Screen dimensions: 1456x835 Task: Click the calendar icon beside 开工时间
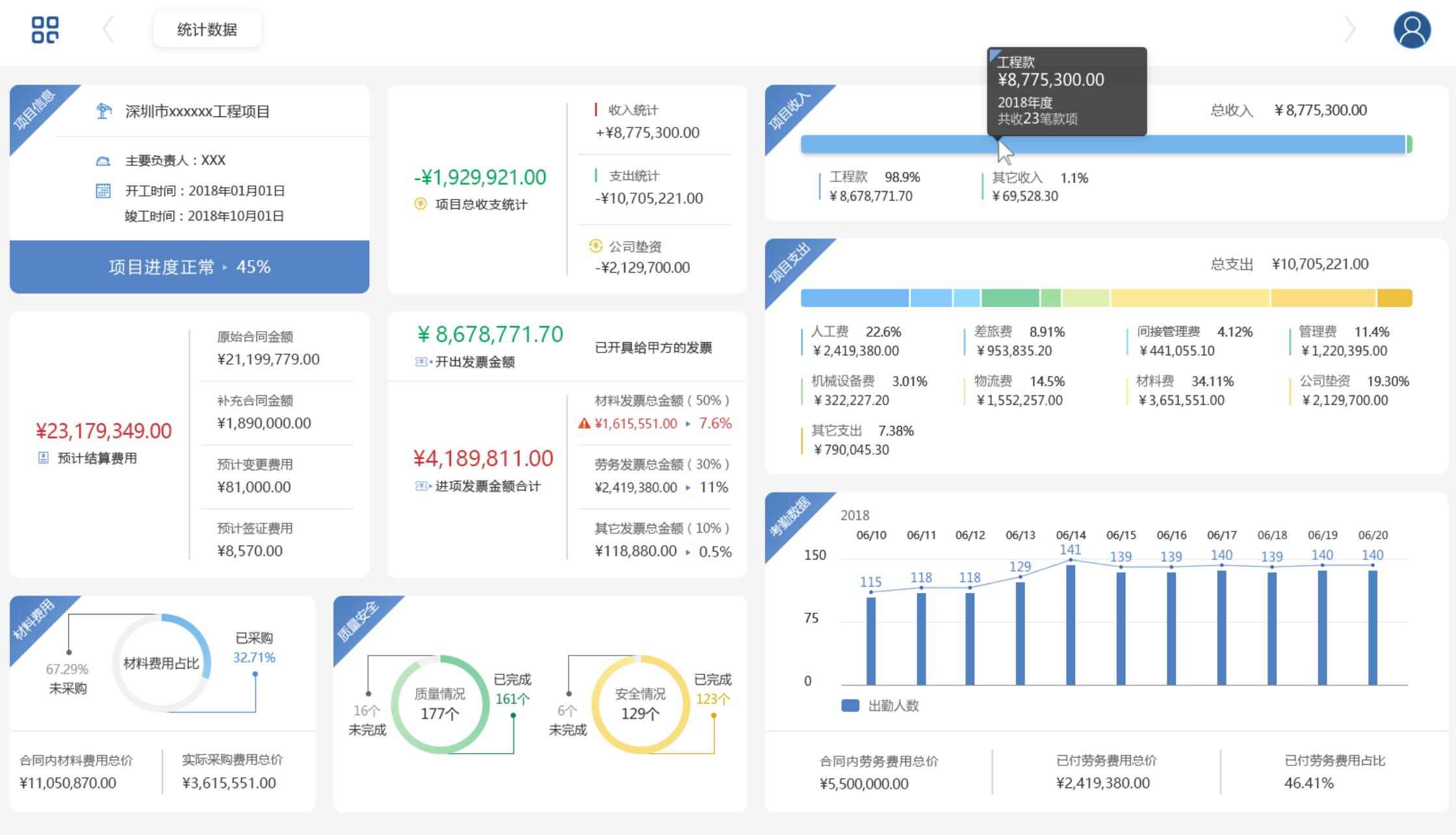pyautogui.click(x=103, y=191)
